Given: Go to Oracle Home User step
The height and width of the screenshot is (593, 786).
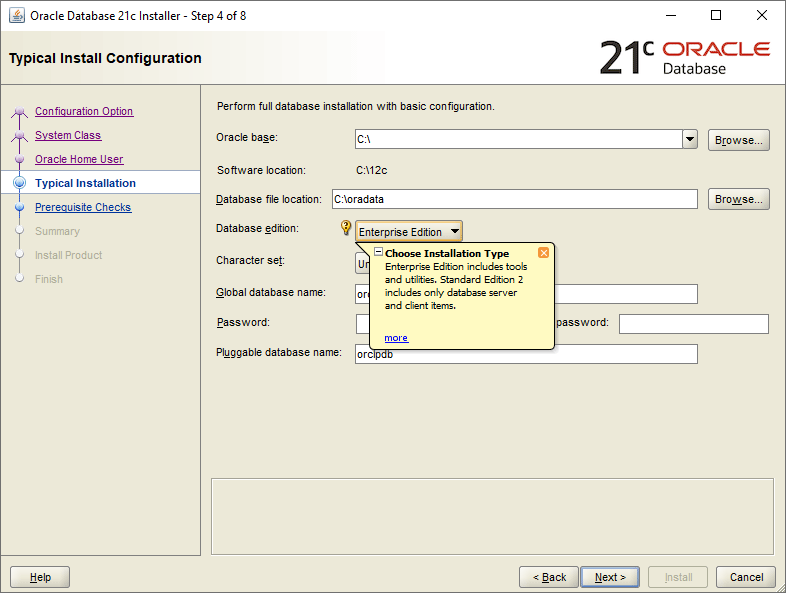Looking at the screenshot, I should point(79,159).
